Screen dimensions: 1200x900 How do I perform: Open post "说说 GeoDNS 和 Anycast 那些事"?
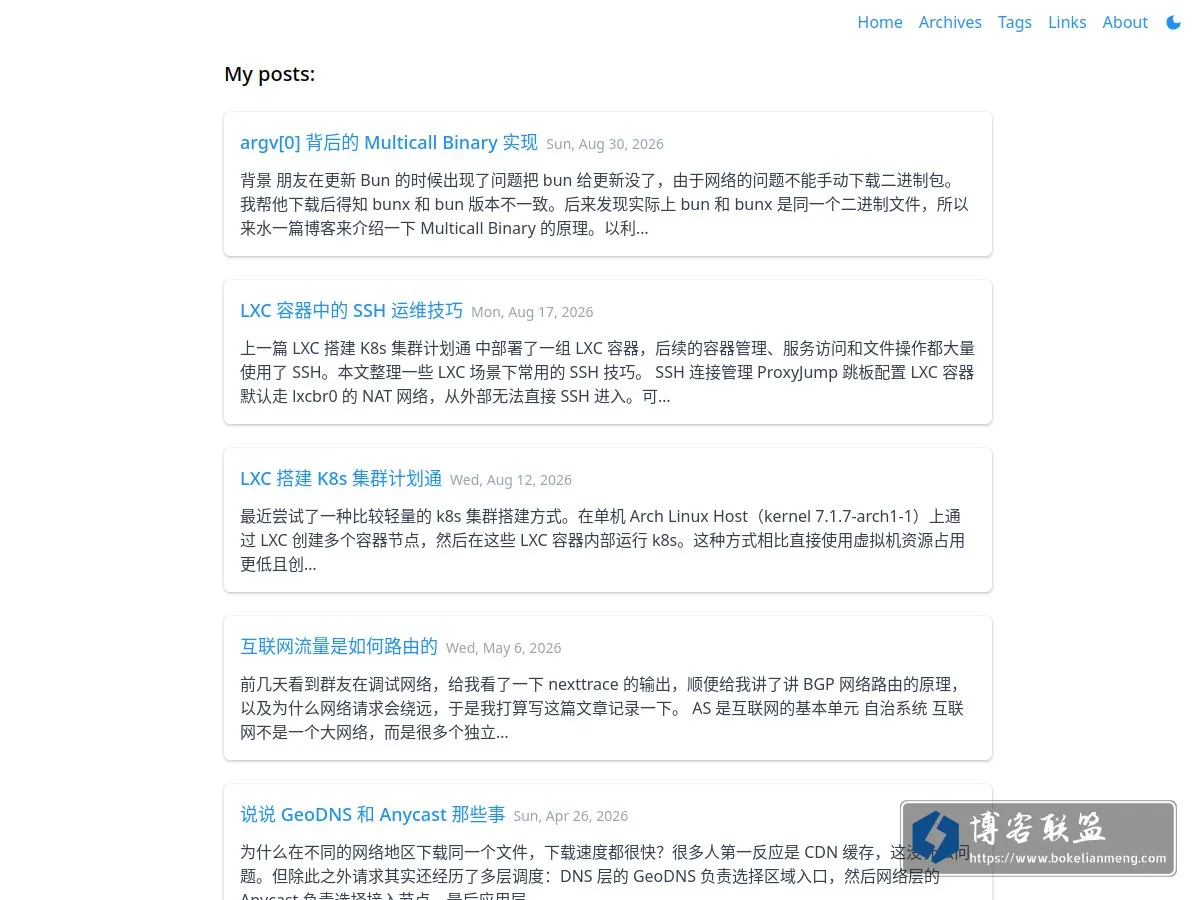[373, 814]
